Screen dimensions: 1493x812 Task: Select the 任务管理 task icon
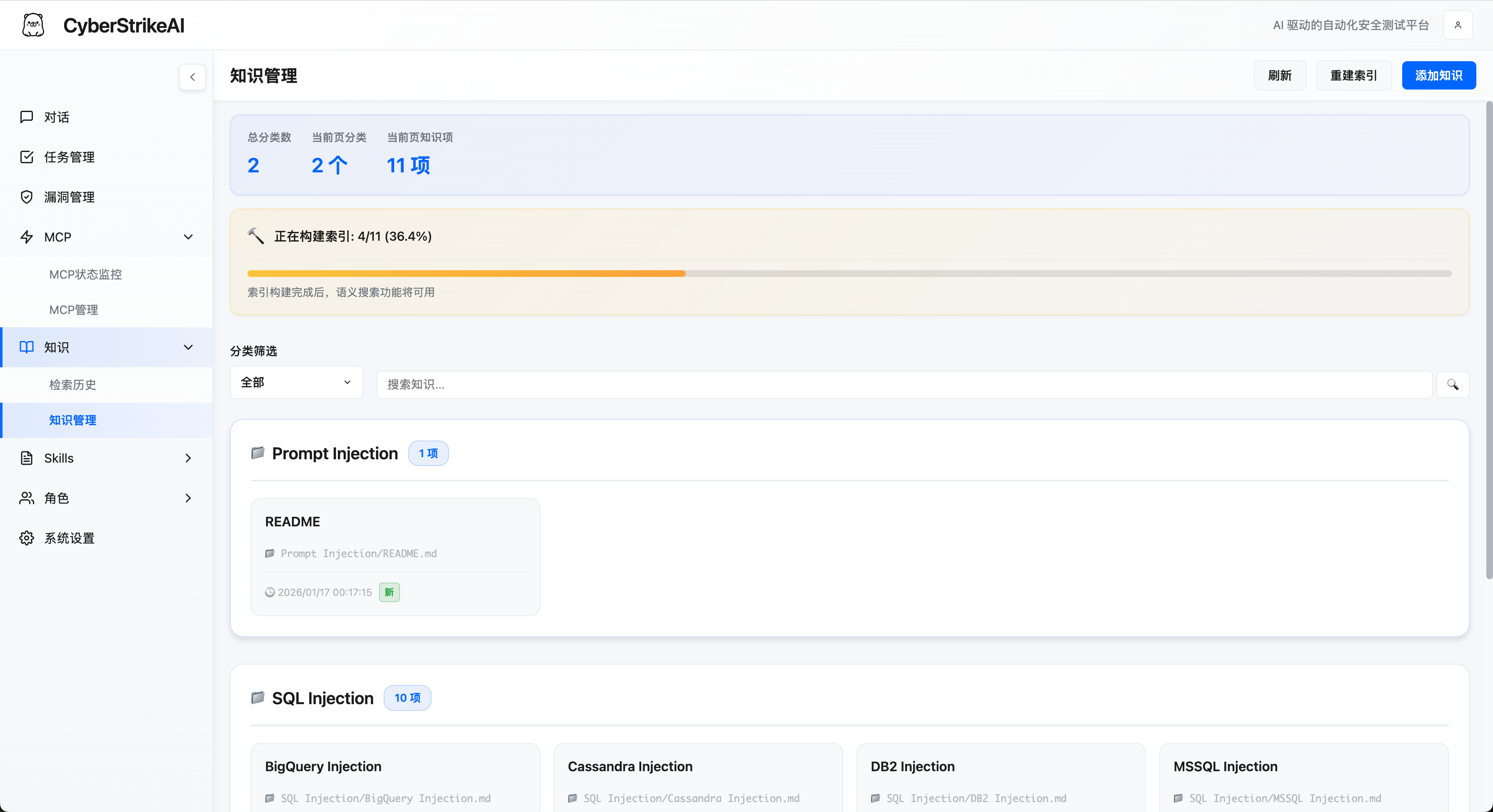tap(27, 157)
